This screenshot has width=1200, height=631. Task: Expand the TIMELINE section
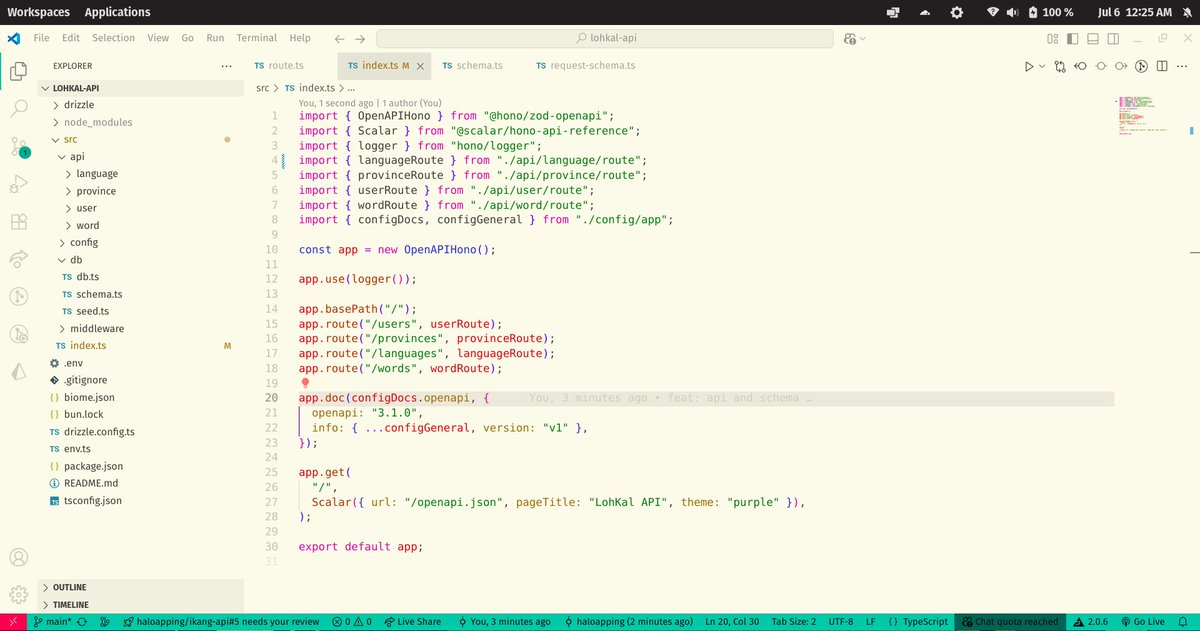coord(140,605)
